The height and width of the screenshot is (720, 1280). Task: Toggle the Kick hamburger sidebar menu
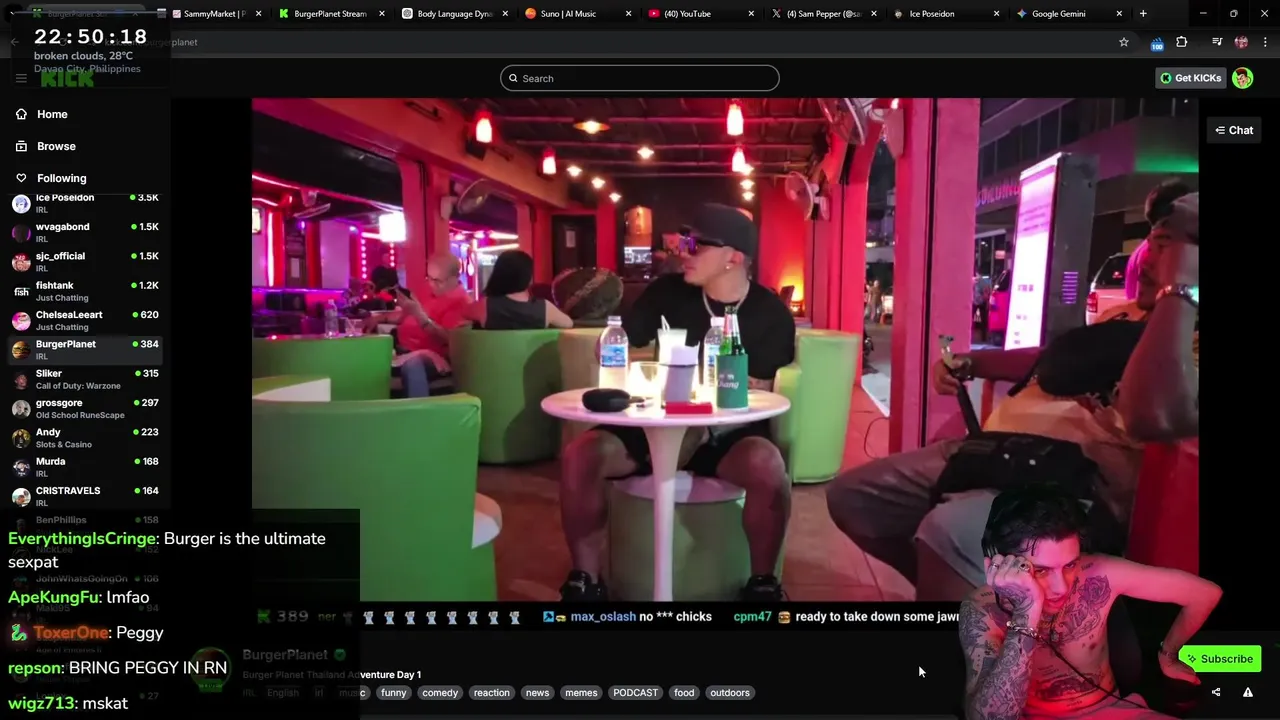(21, 78)
